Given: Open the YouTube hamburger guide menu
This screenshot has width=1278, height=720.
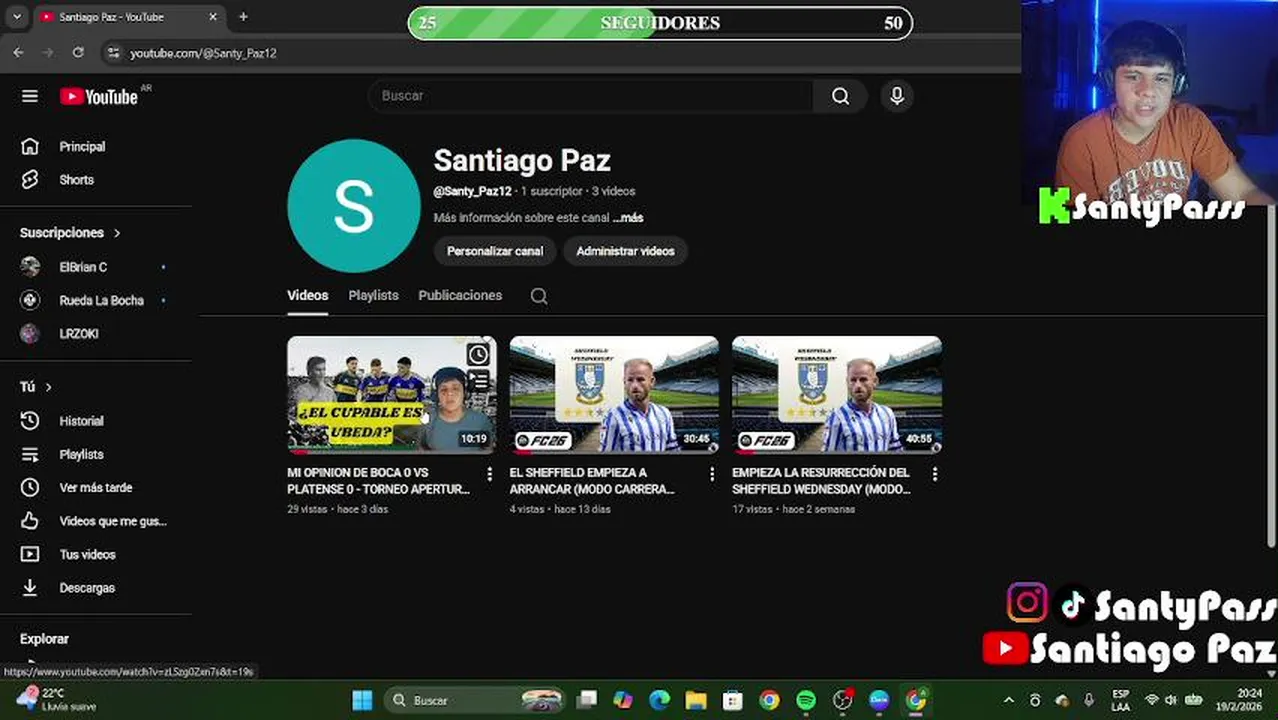Looking at the screenshot, I should pyautogui.click(x=30, y=96).
